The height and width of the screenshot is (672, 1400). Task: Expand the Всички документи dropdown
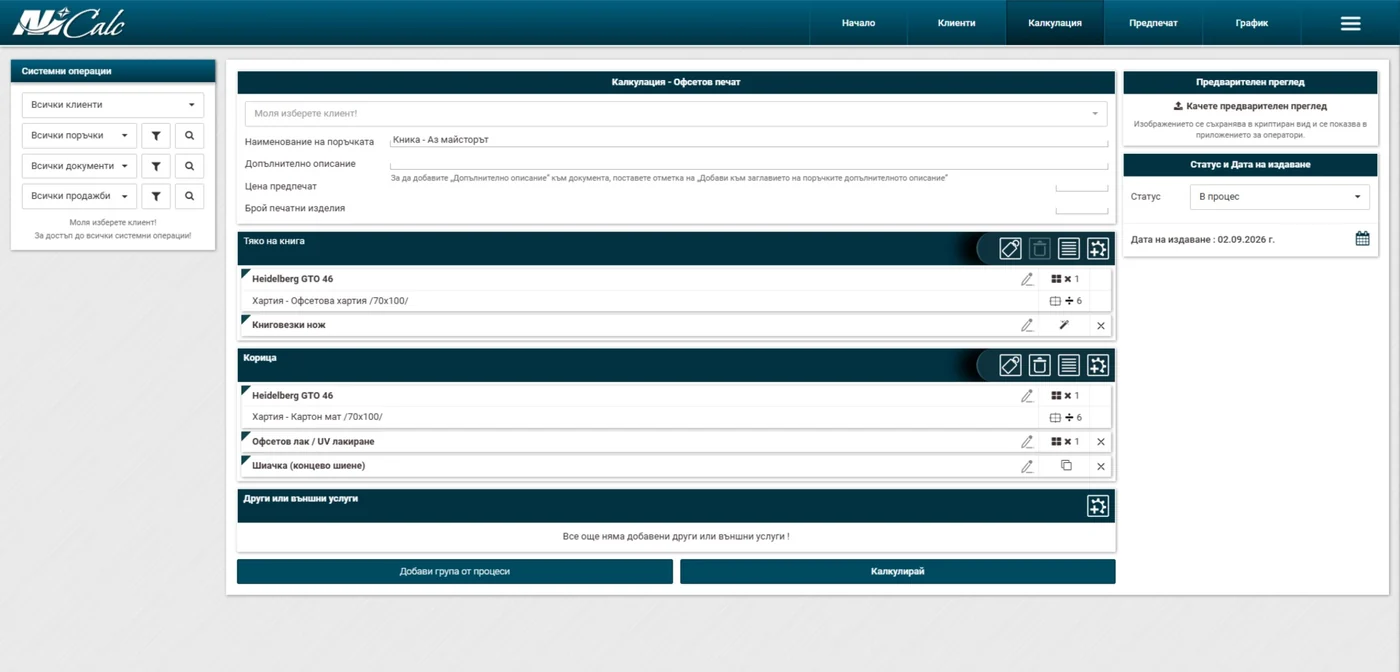[x=79, y=166]
